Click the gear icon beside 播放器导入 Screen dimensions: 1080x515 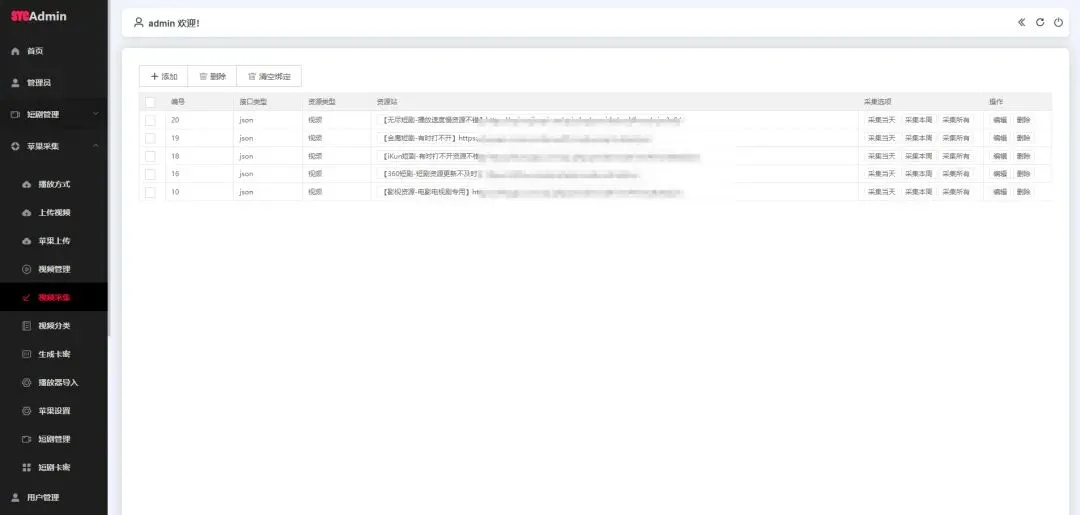point(27,382)
